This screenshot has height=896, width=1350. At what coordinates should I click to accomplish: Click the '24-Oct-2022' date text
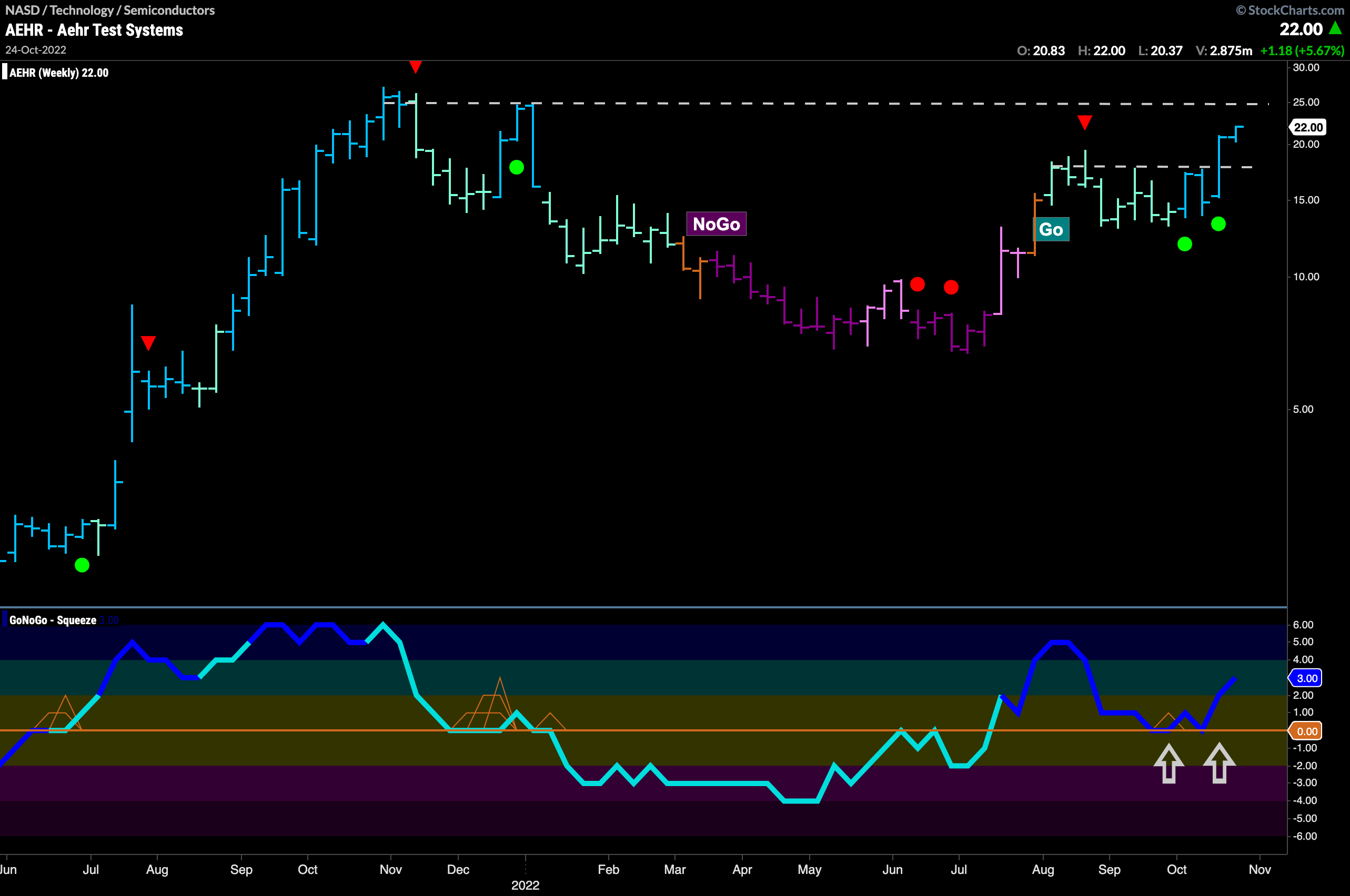35,50
